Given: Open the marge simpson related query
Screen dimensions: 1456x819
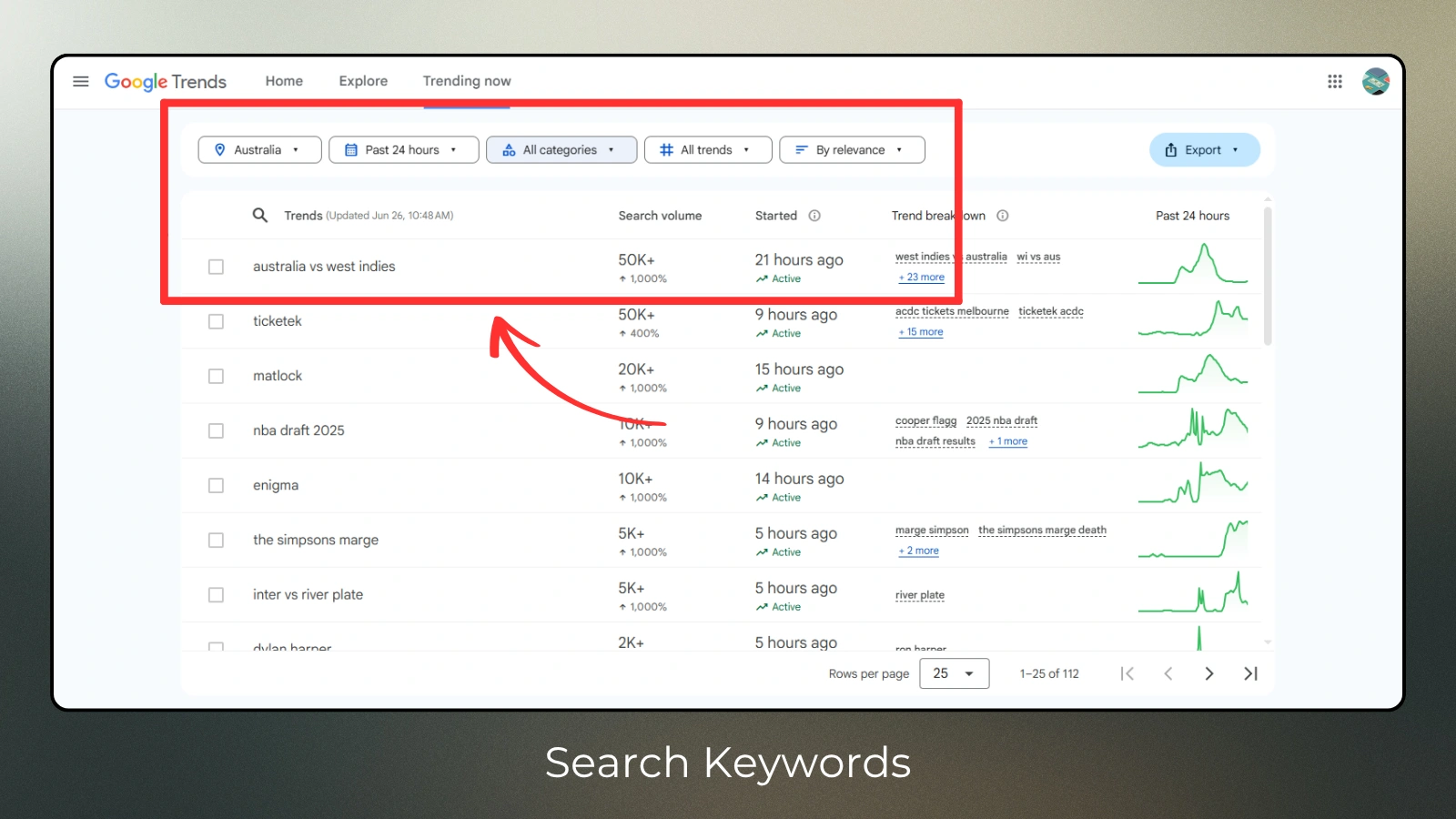Looking at the screenshot, I should (932, 530).
